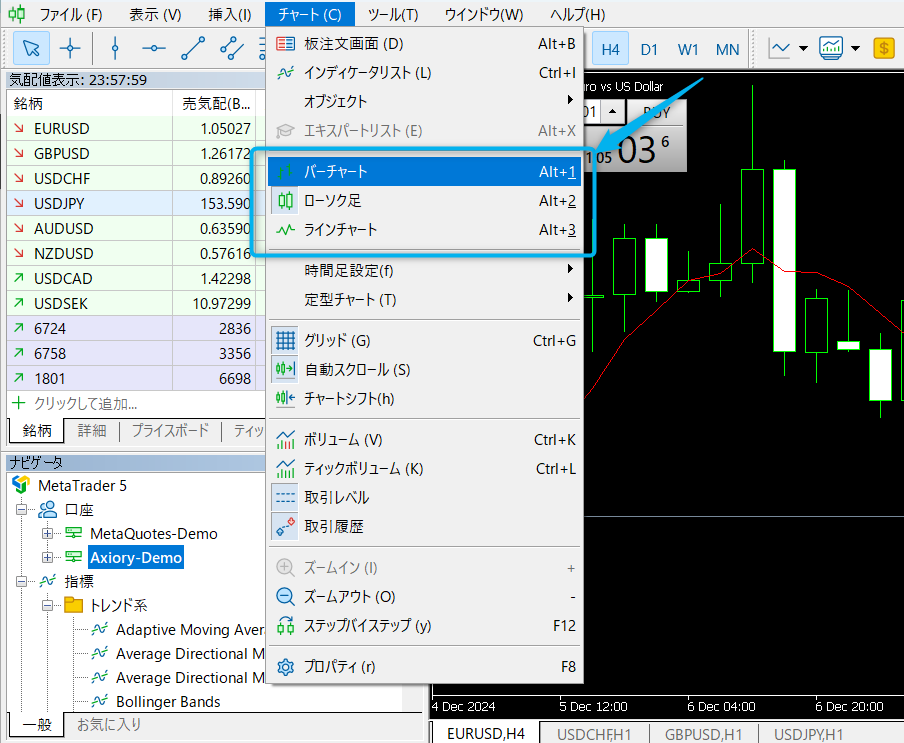Toggle trade history display
The width and height of the screenshot is (904, 743).
[x=425, y=526]
